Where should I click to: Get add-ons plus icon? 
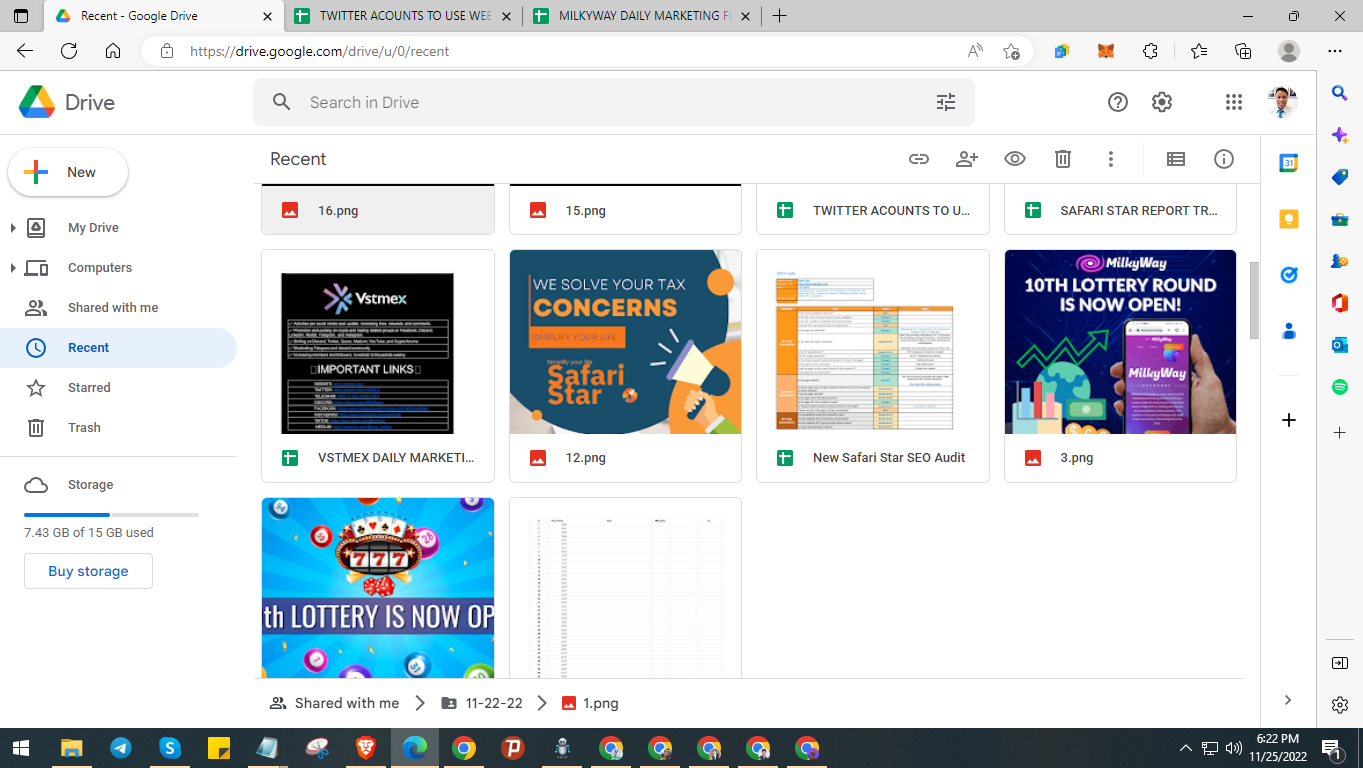(x=1289, y=420)
